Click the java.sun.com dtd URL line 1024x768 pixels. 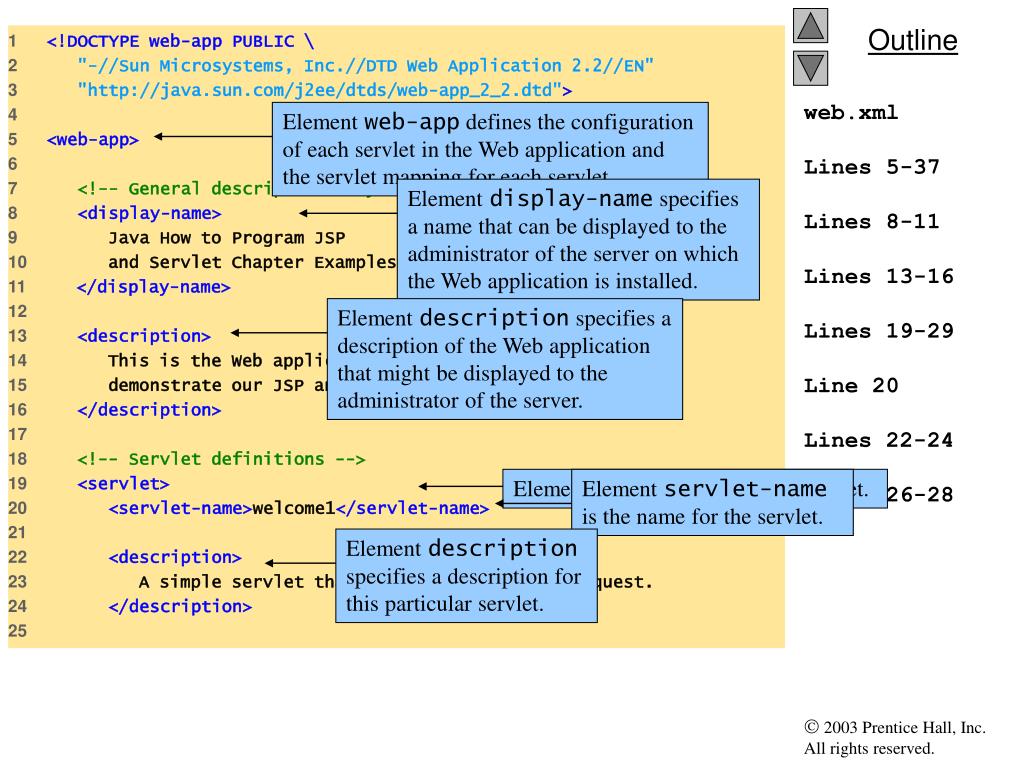(x=325, y=90)
